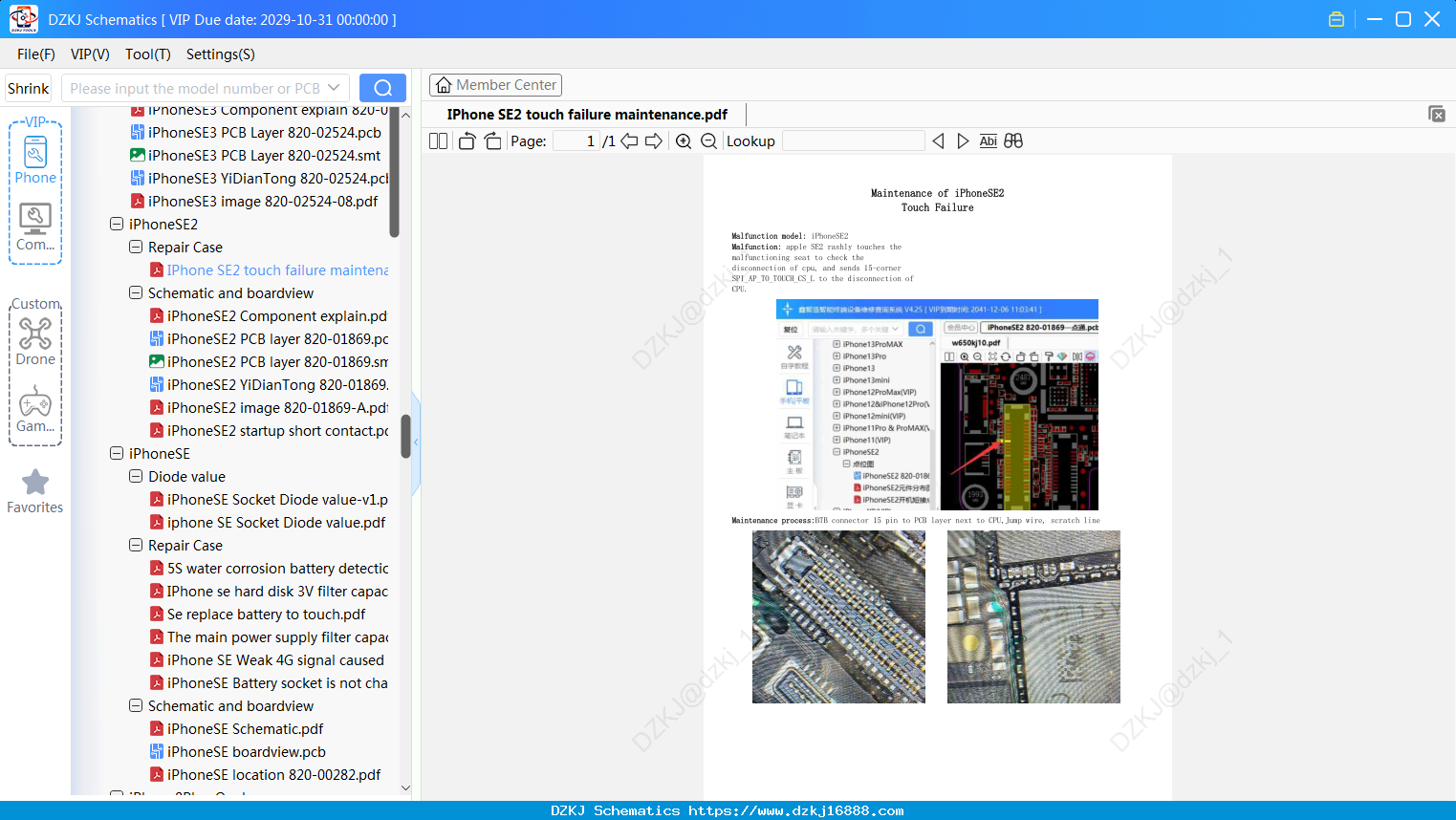Collapse the iPhoneSE2 tree node
This screenshot has width=1456, height=820.
point(117,225)
